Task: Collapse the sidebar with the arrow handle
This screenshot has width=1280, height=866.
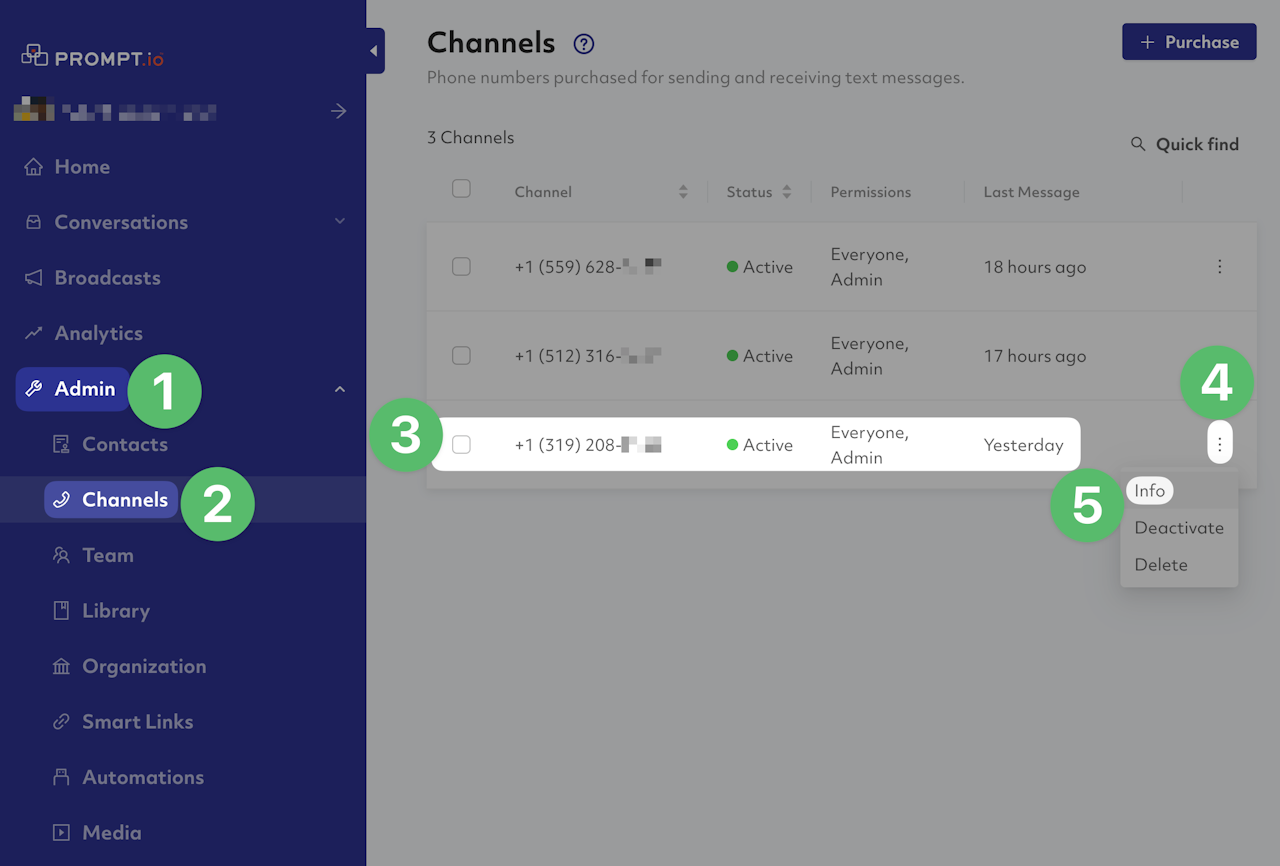Action: pyautogui.click(x=374, y=50)
